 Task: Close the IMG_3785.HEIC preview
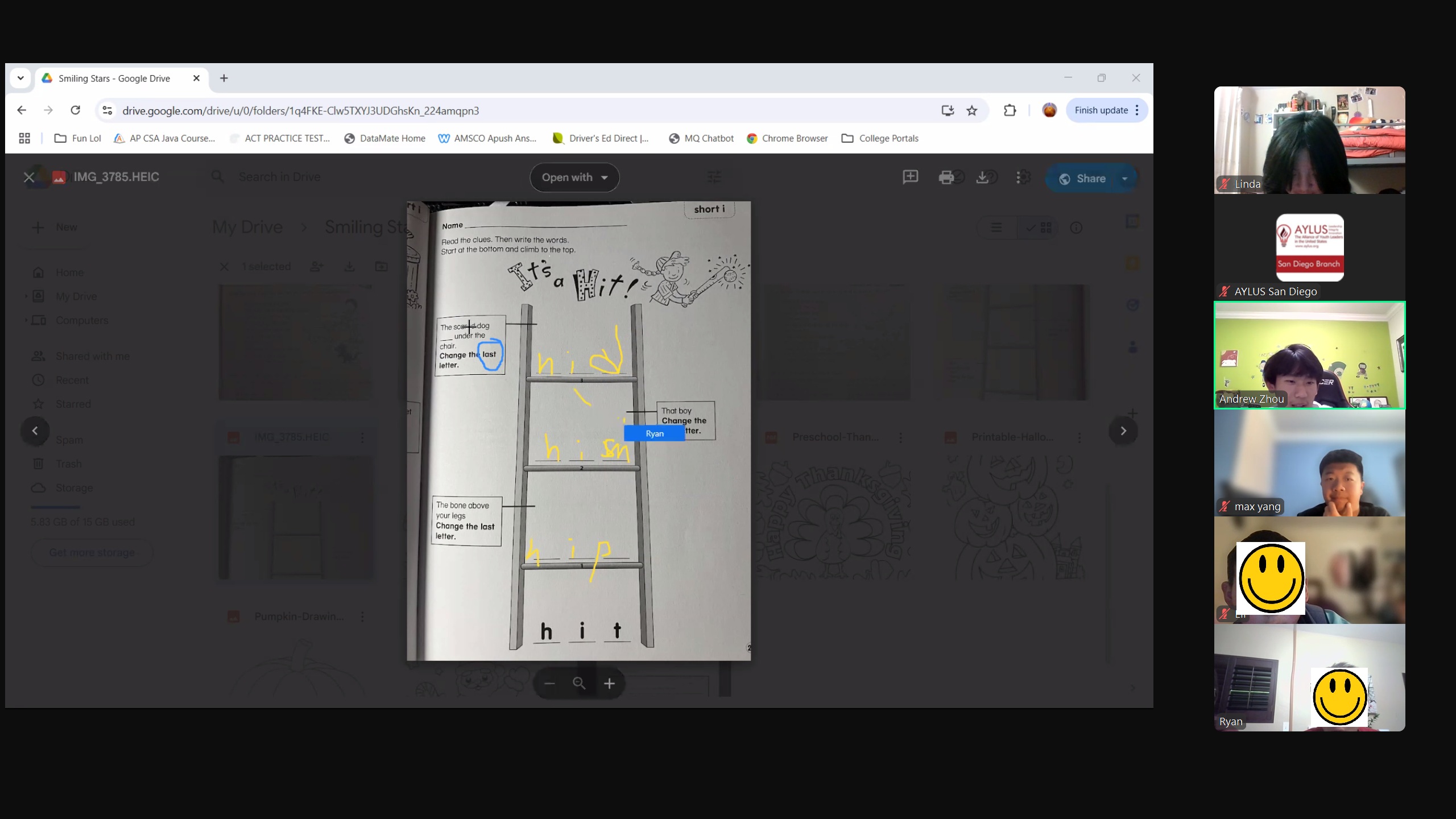point(29,177)
